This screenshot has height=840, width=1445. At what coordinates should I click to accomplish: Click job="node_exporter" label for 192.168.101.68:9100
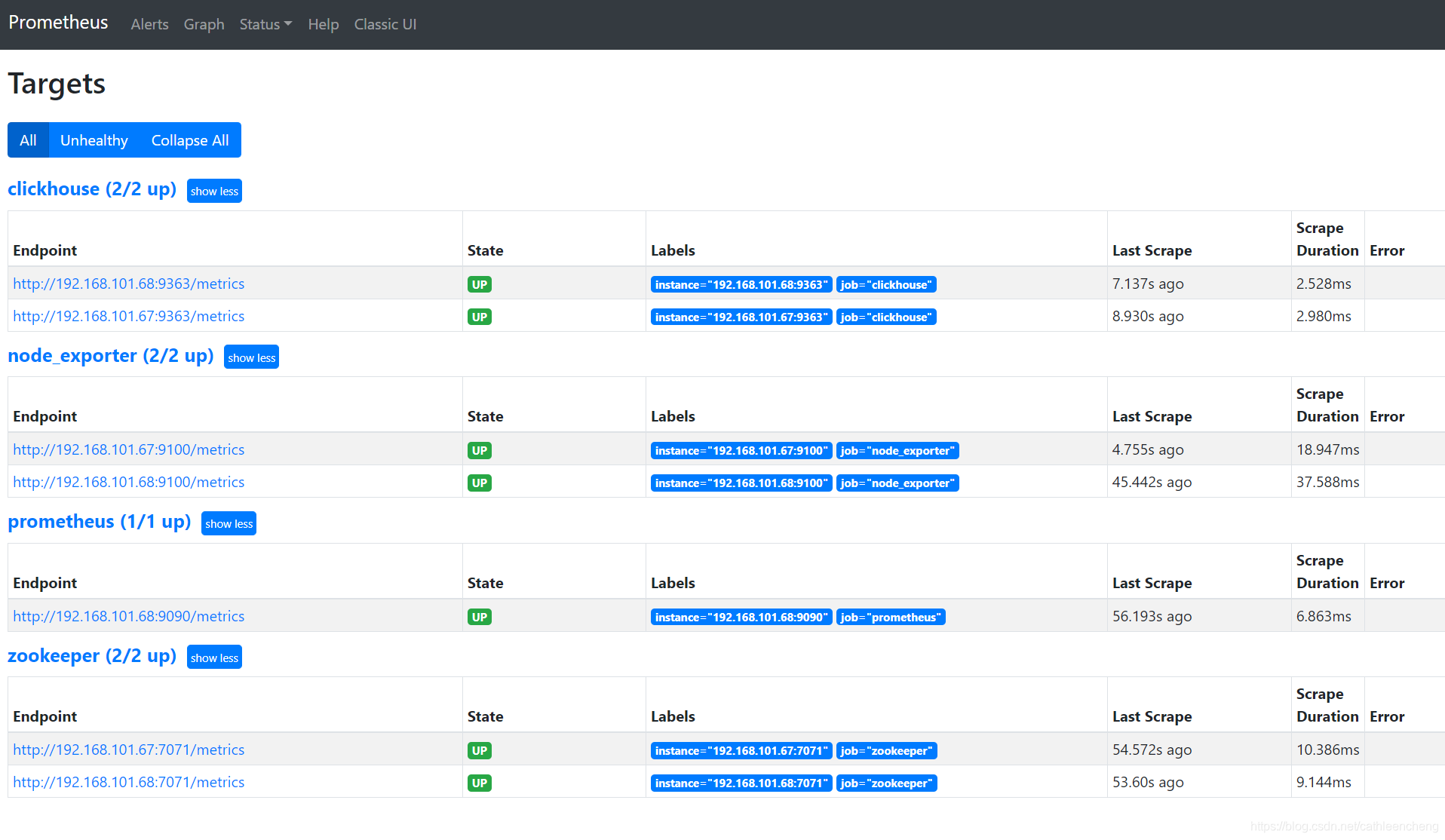point(897,483)
